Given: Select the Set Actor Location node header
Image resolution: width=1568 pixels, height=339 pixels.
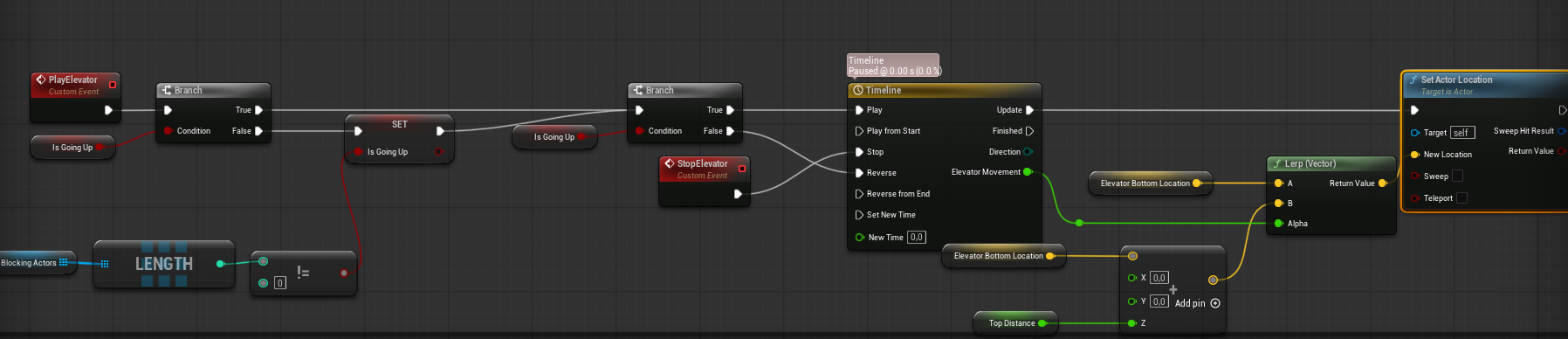Looking at the screenshot, I should tap(1485, 84).
